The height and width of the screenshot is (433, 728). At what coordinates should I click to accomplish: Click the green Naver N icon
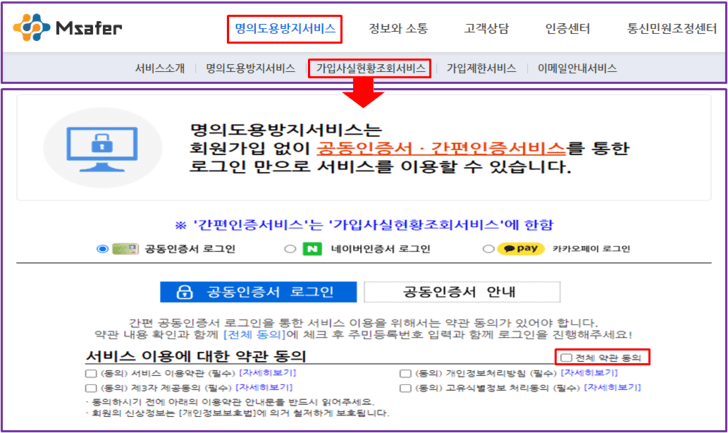point(312,249)
